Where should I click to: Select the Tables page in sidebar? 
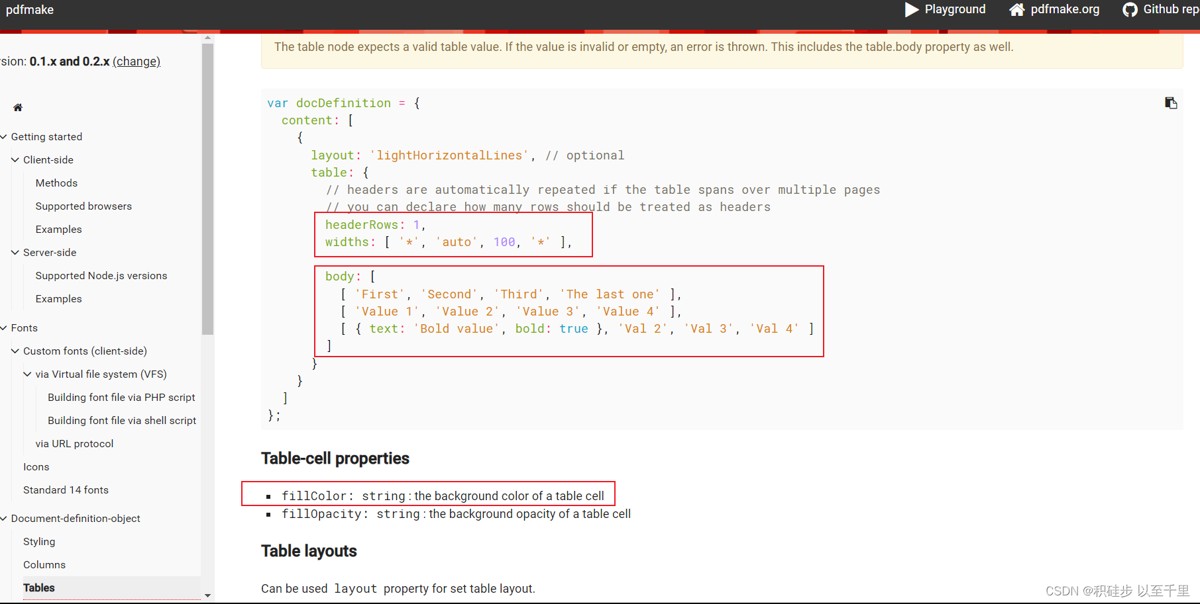(x=39, y=588)
